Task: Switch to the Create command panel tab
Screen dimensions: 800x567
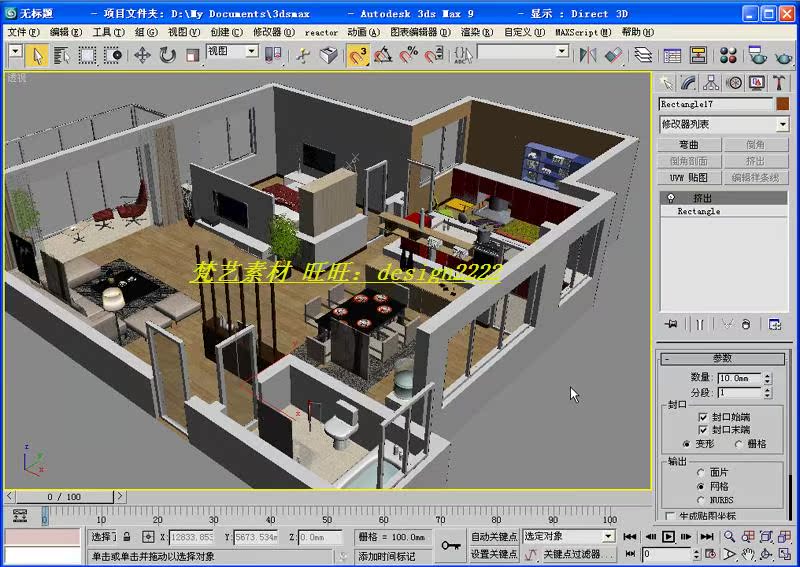Action: tap(666, 83)
